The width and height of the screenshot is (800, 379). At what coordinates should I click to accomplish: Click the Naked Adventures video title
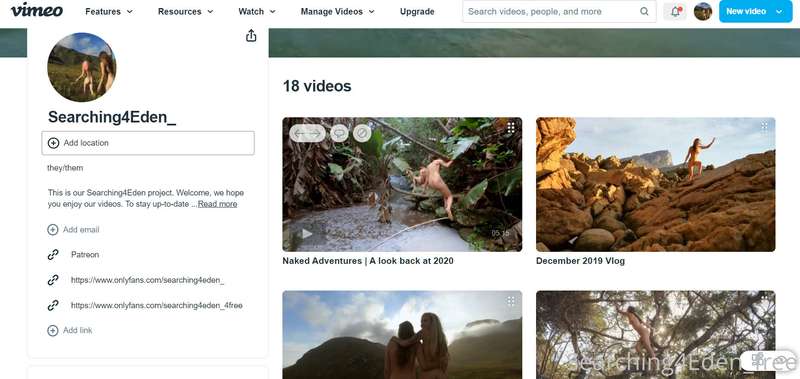[368, 261]
